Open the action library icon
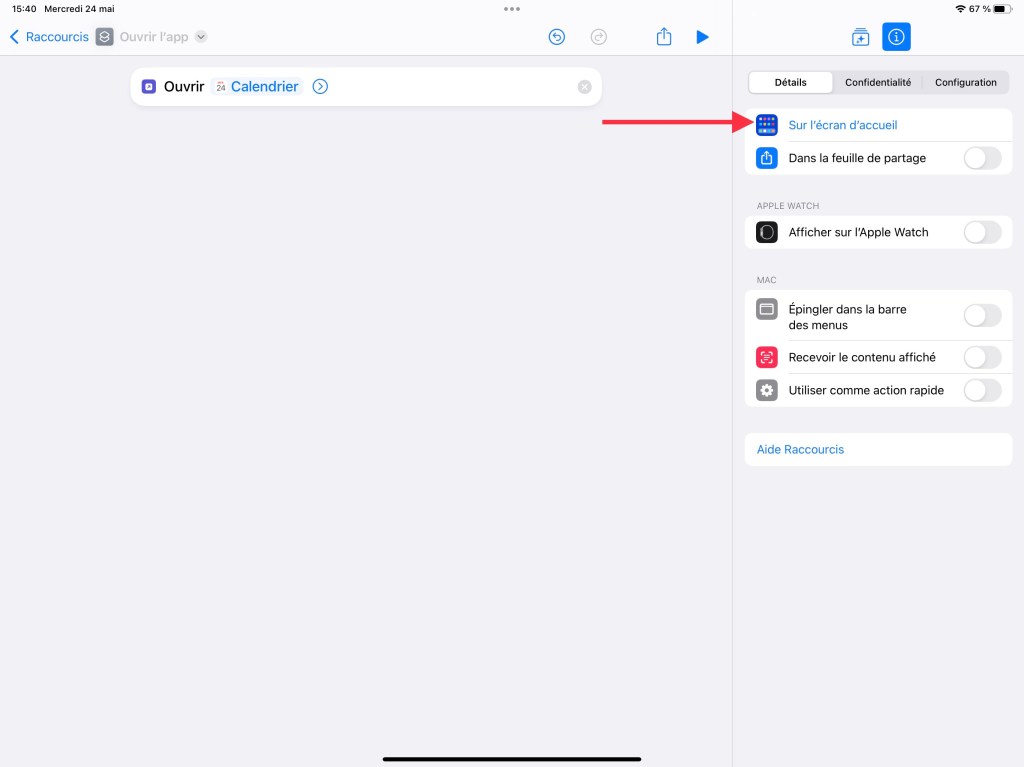Viewport: 1024px width, 767px height. (x=860, y=37)
